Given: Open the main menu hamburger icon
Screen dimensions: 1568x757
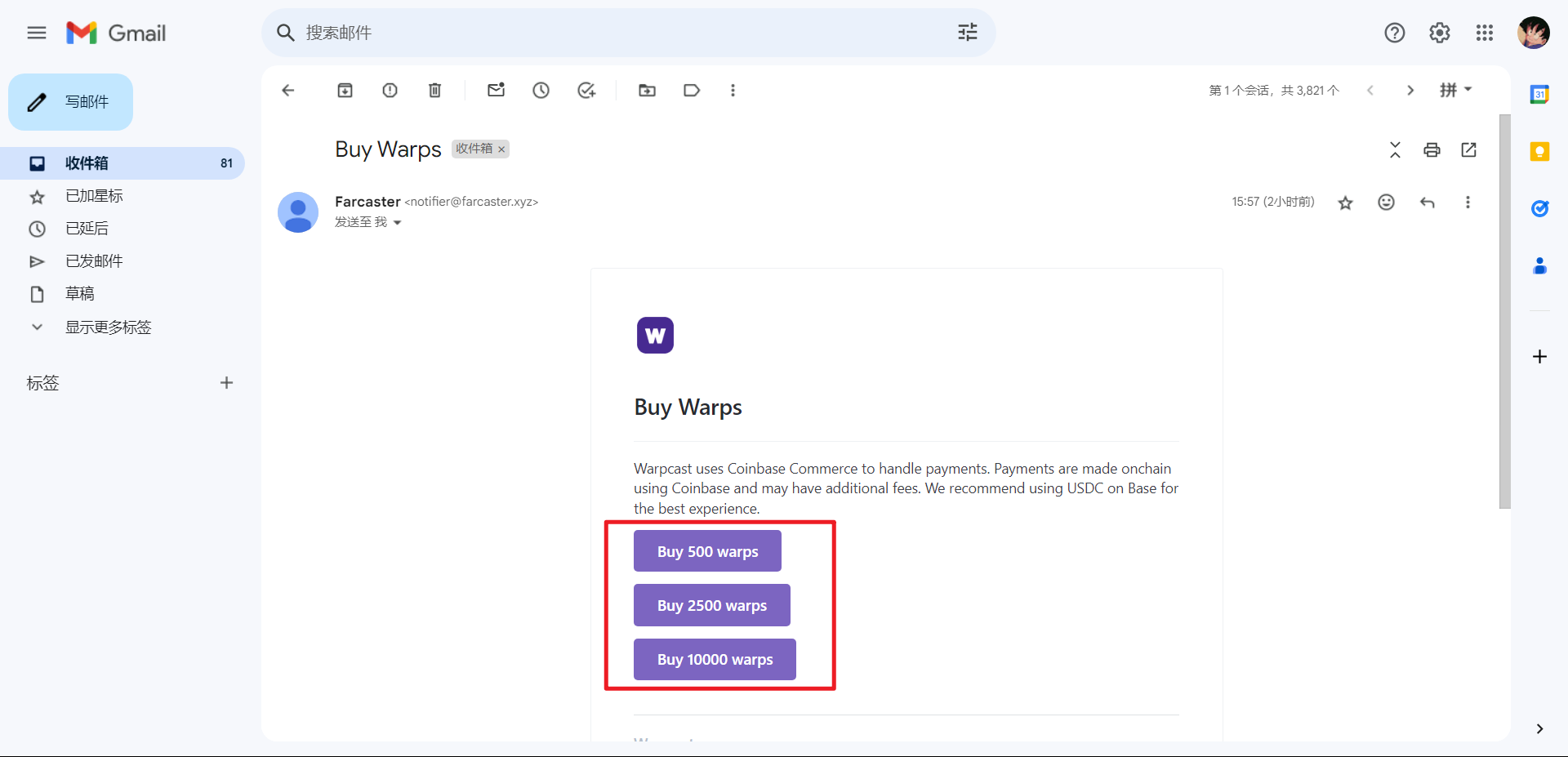Looking at the screenshot, I should (x=37, y=33).
